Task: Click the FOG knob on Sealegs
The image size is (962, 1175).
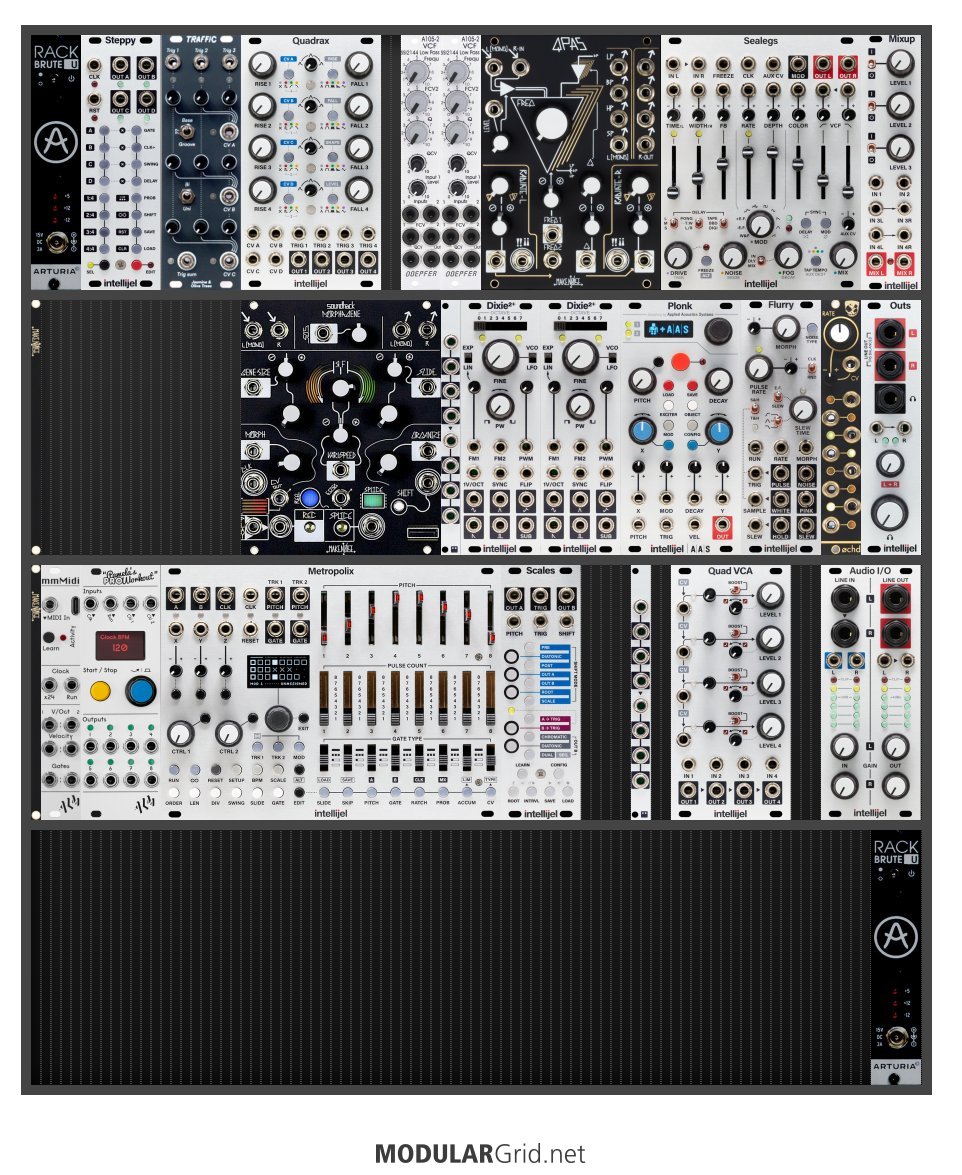Action: tap(787, 256)
